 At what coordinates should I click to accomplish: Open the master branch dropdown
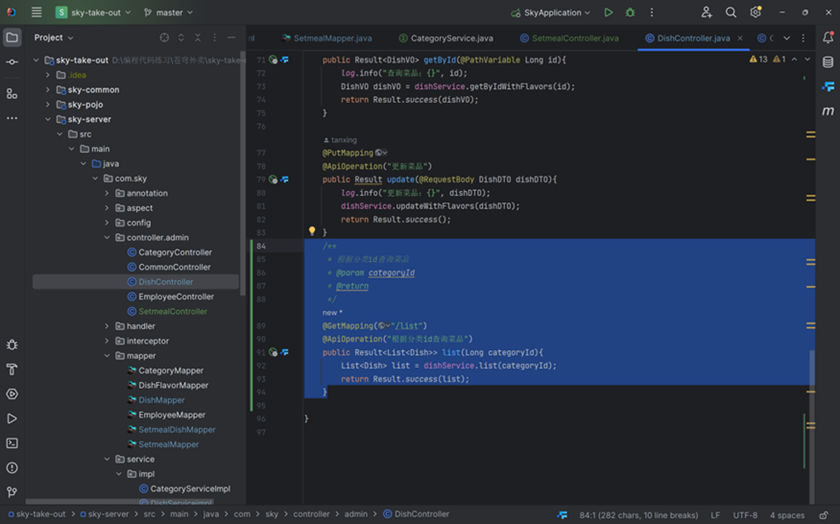(x=168, y=12)
